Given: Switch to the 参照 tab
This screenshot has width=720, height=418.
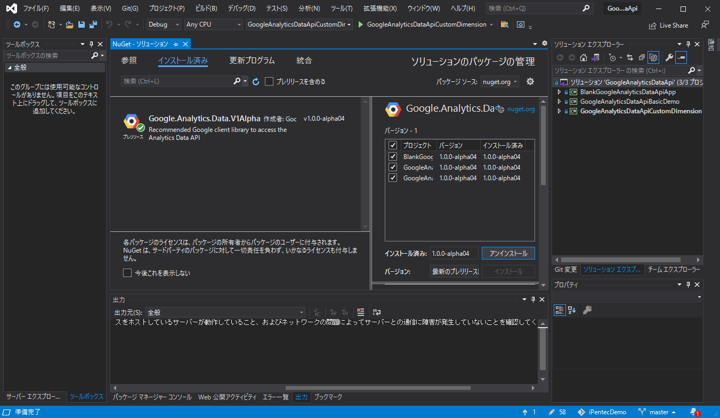Looking at the screenshot, I should [129, 60].
